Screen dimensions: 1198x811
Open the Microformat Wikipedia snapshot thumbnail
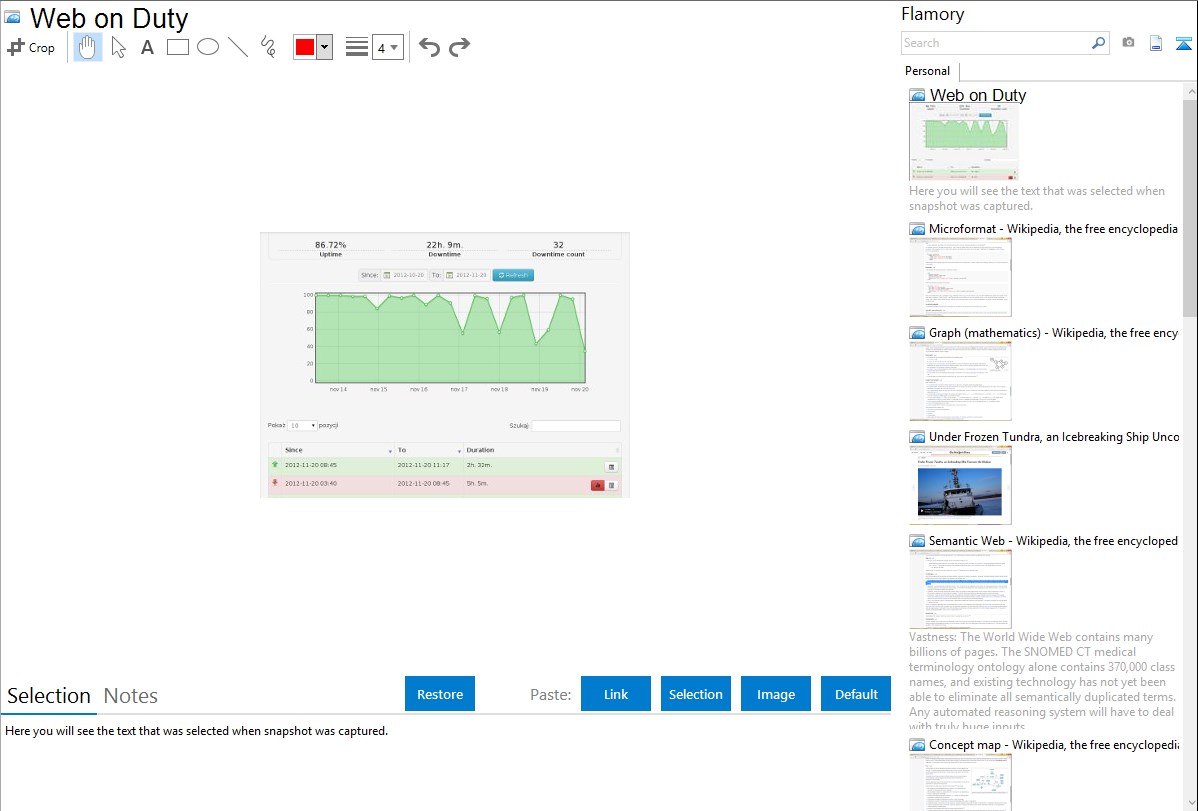960,277
